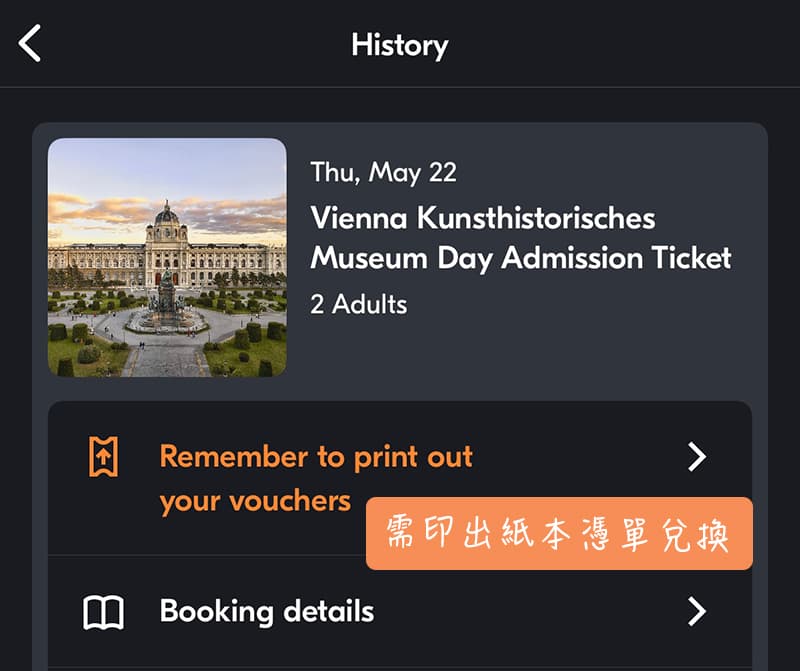Tap the statue monument in the museum photo

pos(167,297)
